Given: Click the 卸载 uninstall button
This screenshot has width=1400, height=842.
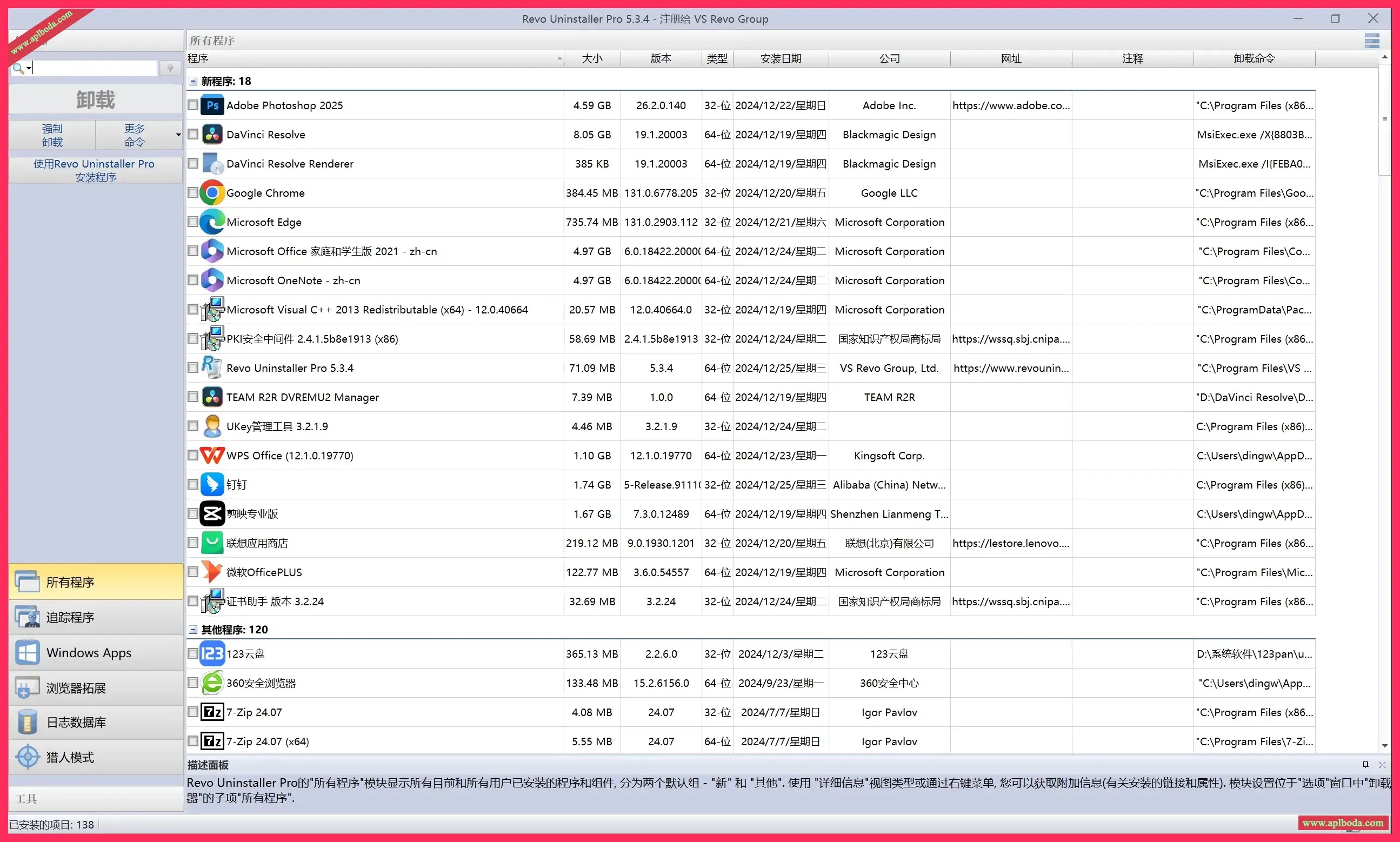Looking at the screenshot, I should [x=95, y=99].
